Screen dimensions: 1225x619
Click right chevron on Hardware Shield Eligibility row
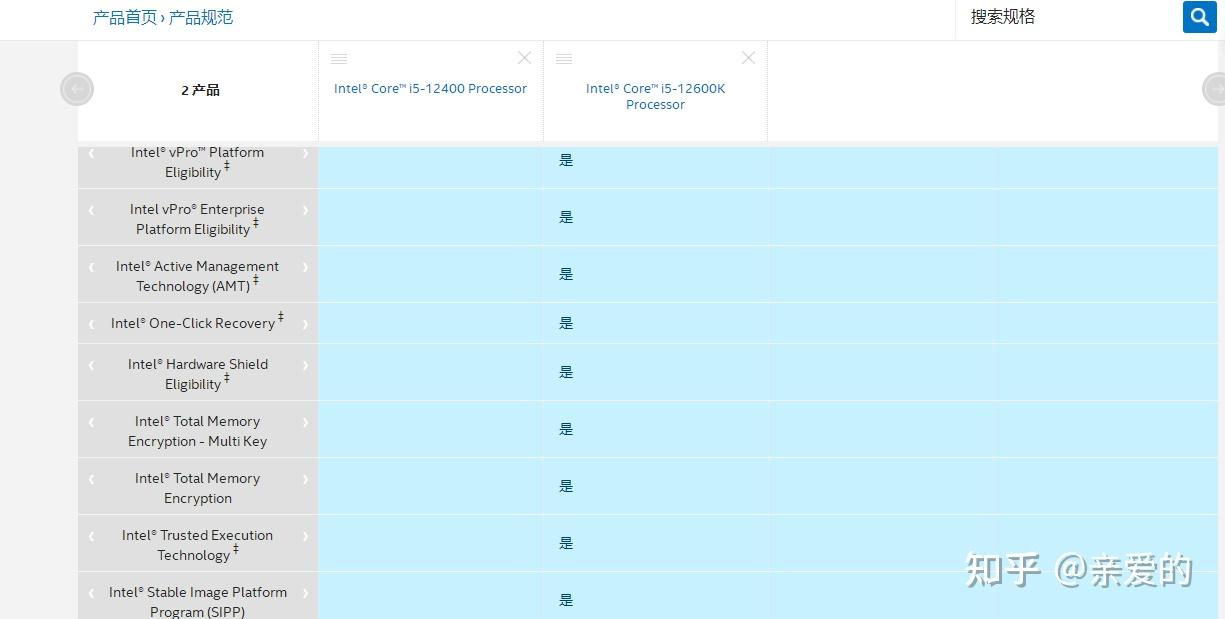(x=305, y=365)
